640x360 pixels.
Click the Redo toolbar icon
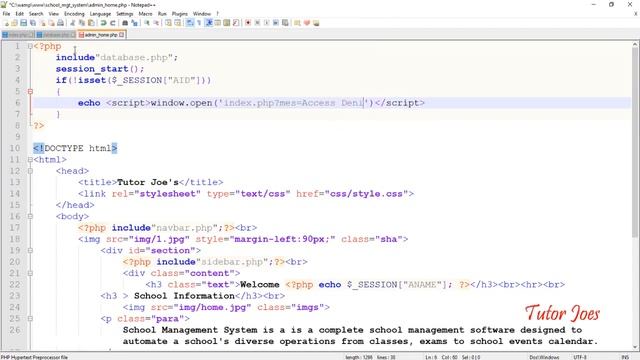click(x=113, y=23)
